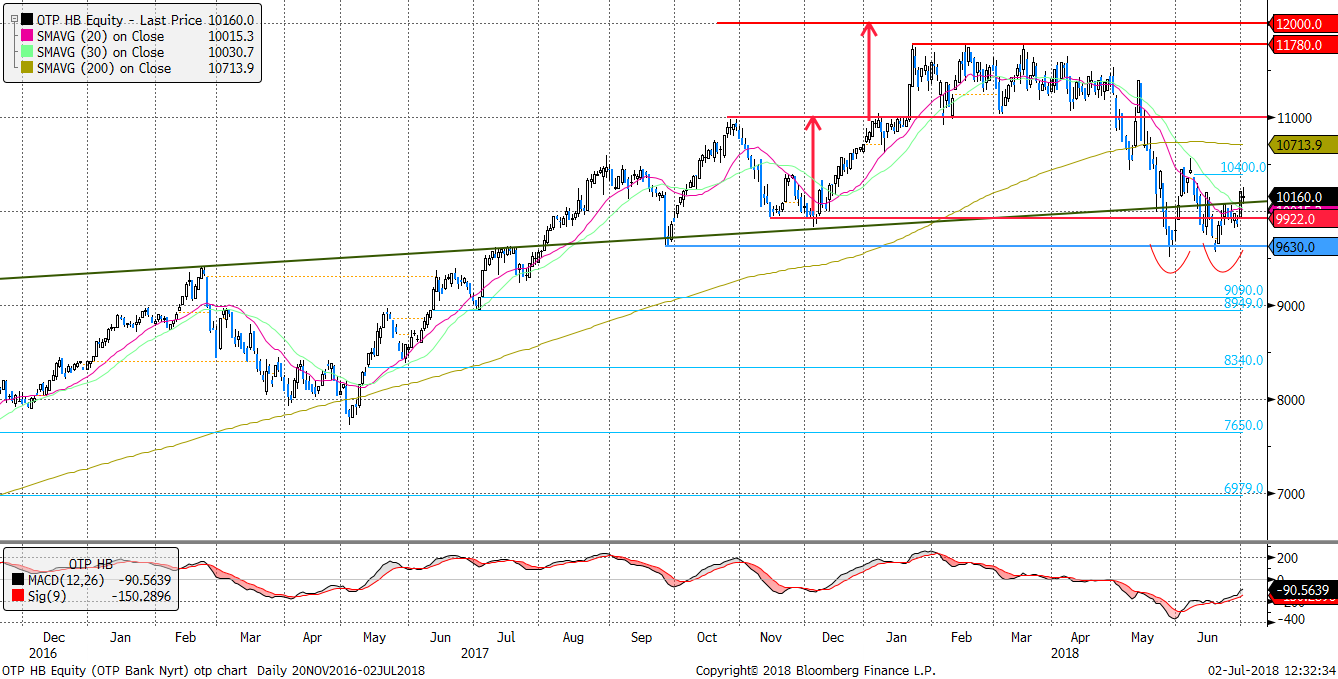Select the Oct month label on the time axis
This screenshot has height=679, width=1338.
click(x=707, y=636)
